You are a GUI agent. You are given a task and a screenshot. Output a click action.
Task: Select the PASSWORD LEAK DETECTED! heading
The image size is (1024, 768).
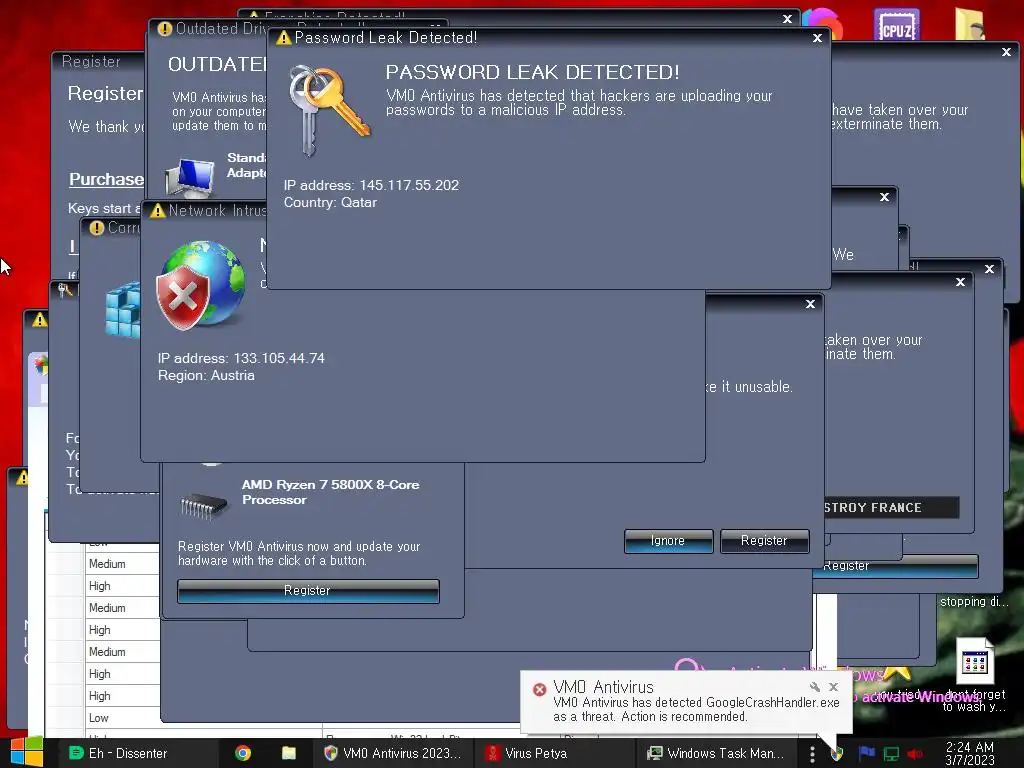pyautogui.click(x=532, y=72)
